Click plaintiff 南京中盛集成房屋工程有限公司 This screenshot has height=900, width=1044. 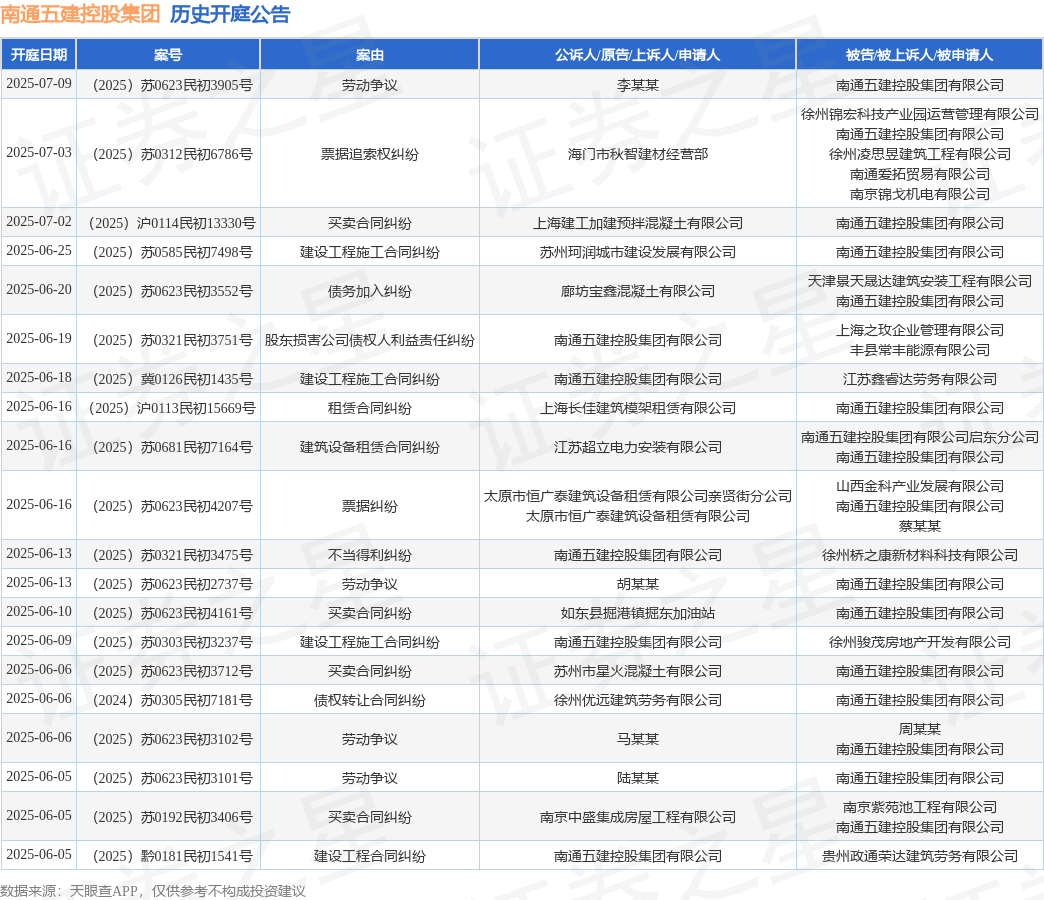tap(637, 817)
